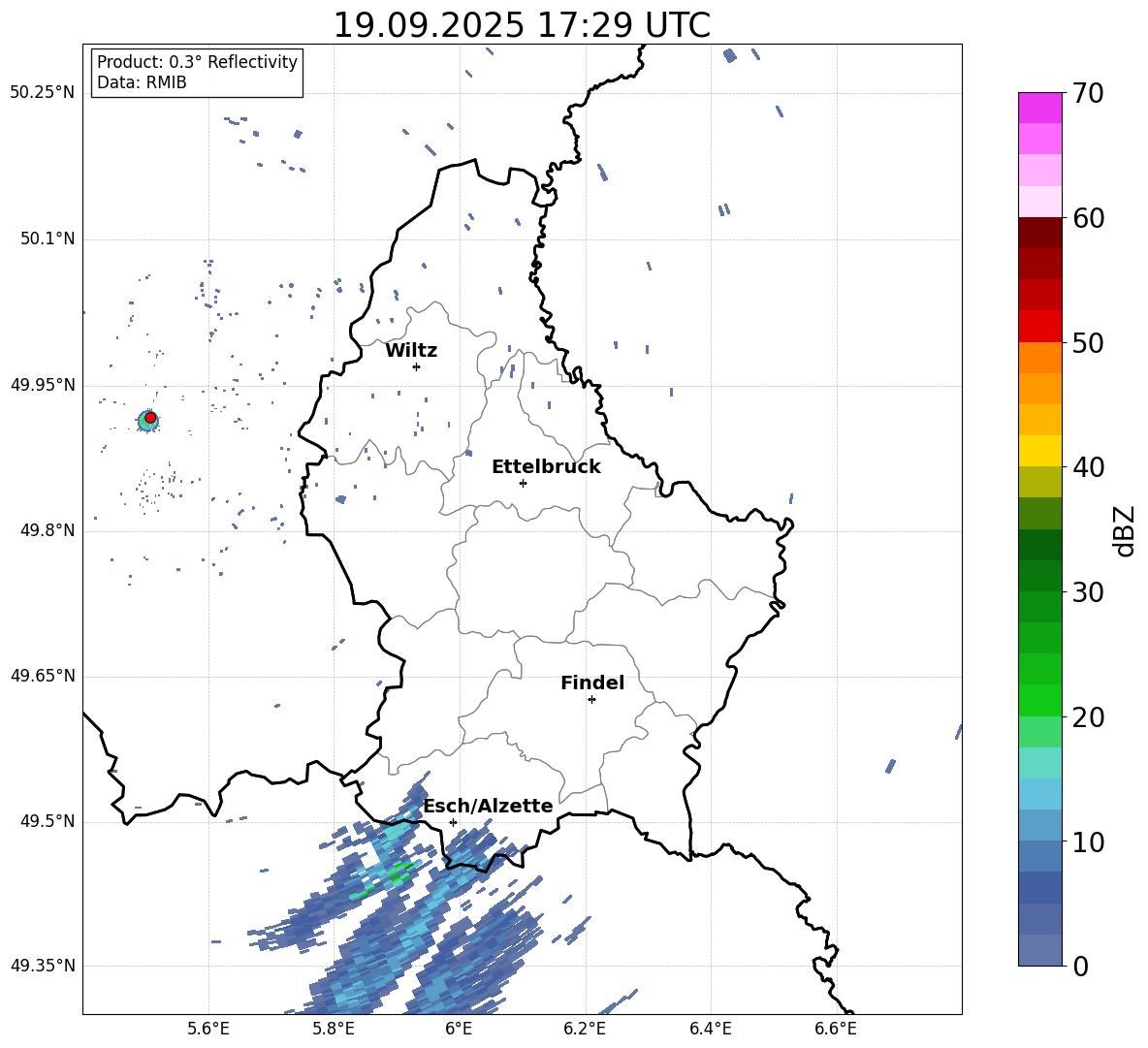Click the bright green colorbar segment above 20
The image size is (1148, 1048).
pos(1039,700)
